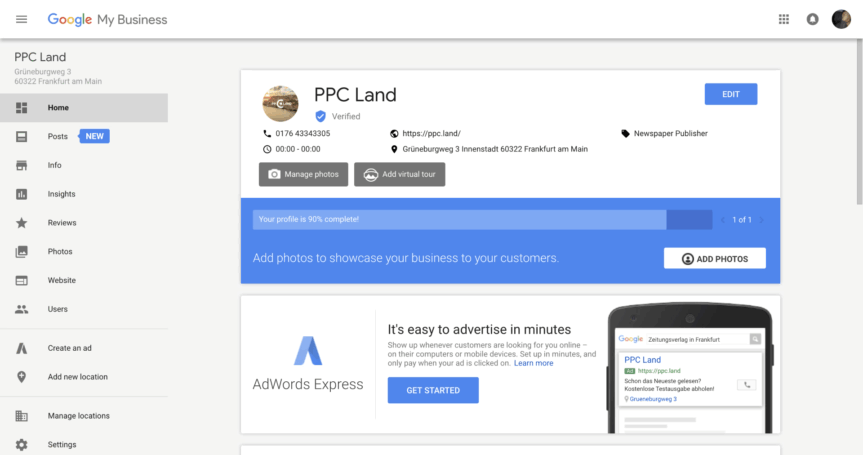Click the Website layout icon

pyautogui.click(x=21, y=281)
